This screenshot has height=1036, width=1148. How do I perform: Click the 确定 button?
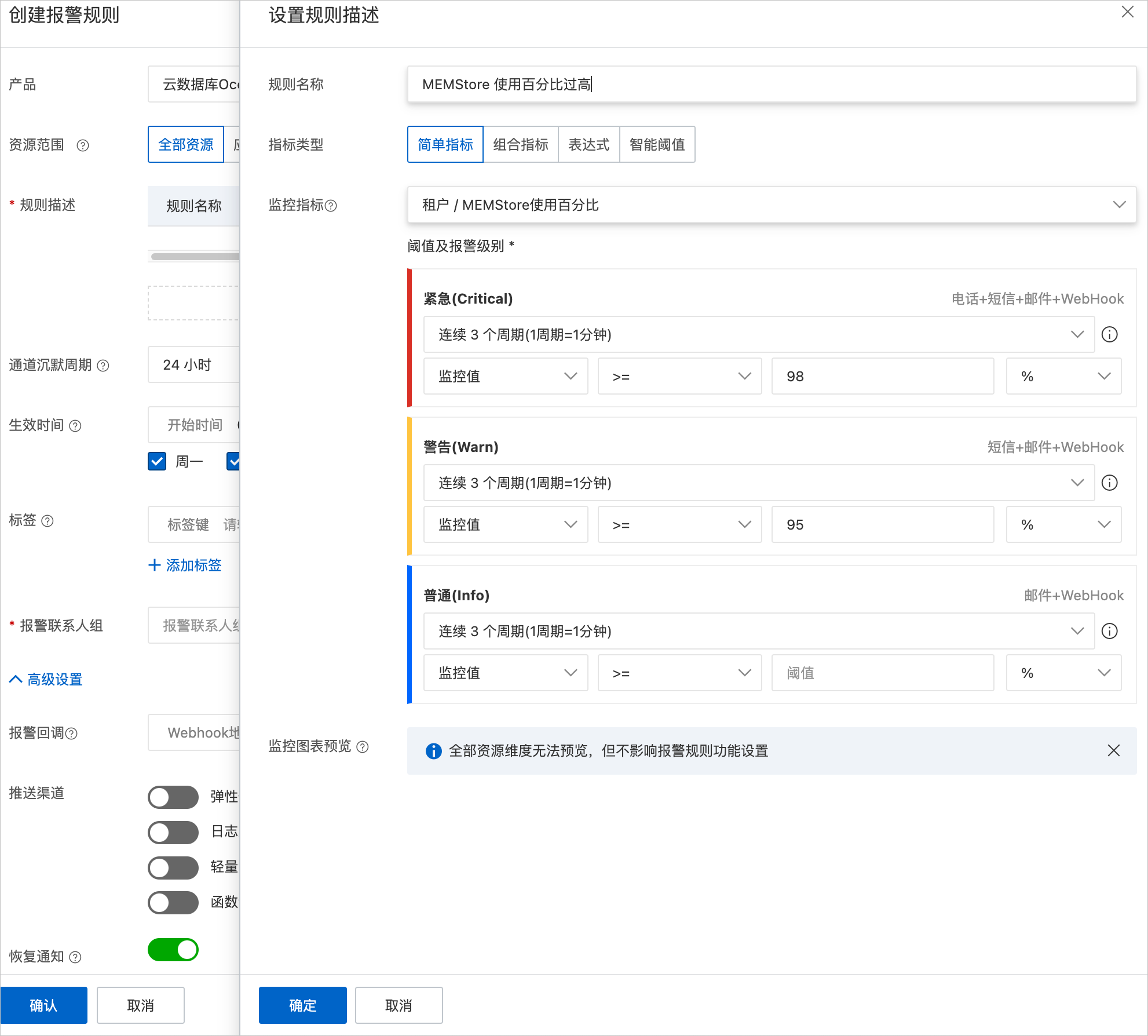pos(302,1005)
